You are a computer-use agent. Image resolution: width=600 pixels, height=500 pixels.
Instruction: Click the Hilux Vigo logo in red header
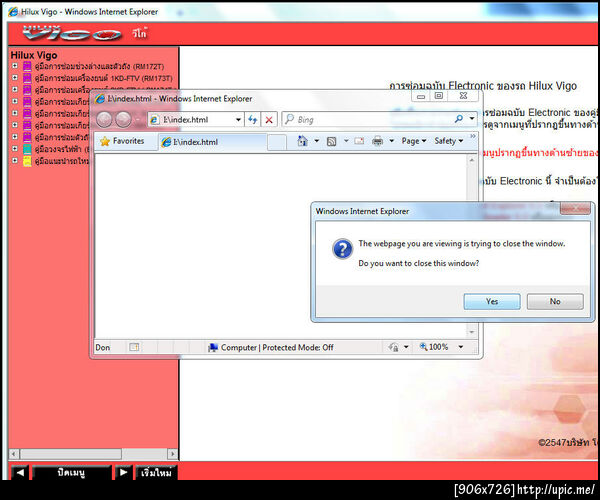coord(72,33)
